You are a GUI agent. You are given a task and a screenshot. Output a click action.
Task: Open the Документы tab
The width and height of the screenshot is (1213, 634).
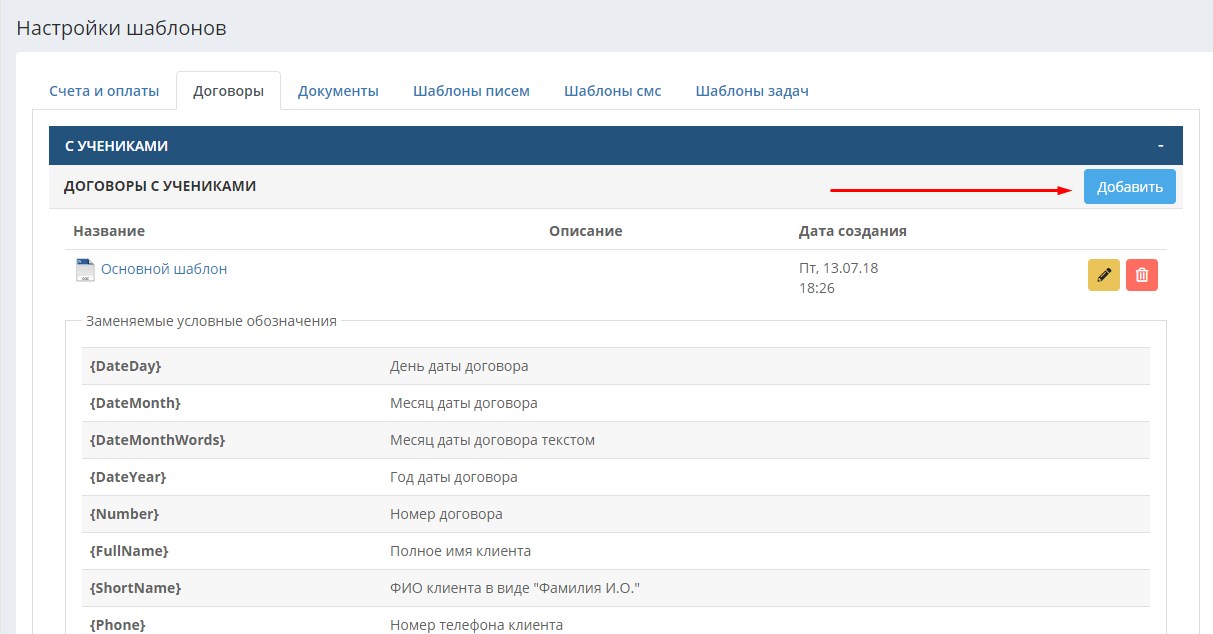(x=338, y=91)
